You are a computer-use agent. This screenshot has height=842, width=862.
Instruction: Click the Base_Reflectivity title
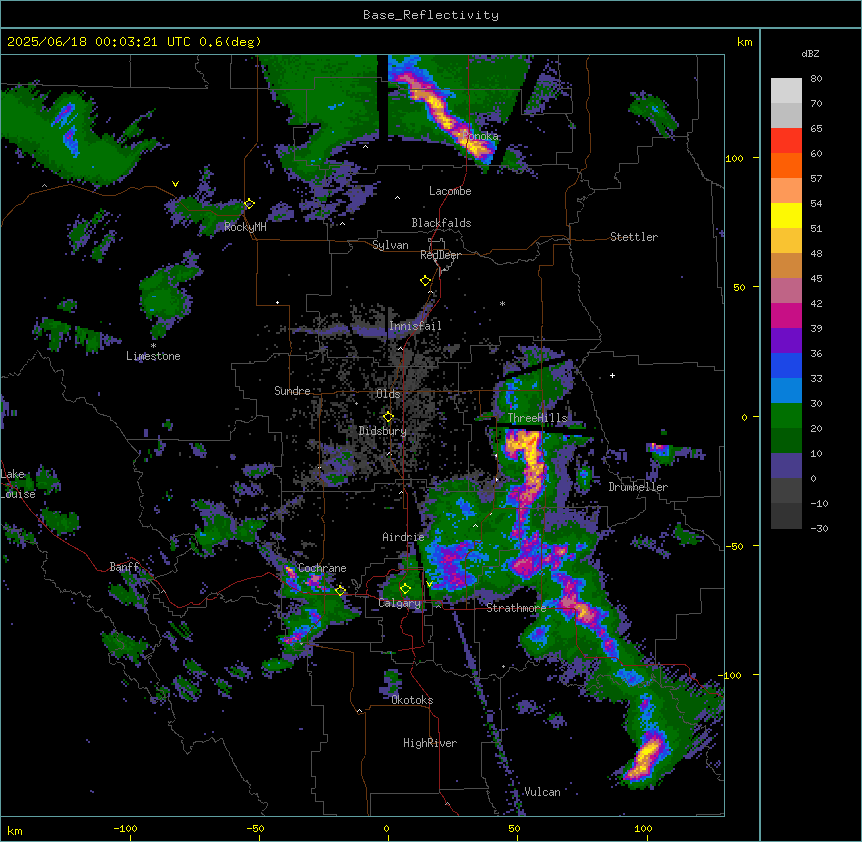pos(431,15)
